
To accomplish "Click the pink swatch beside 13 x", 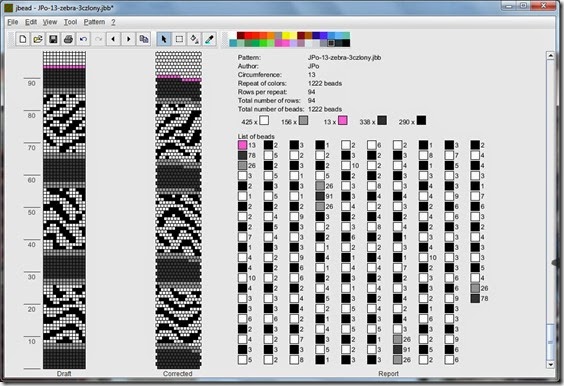I will [x=343, y=121].
